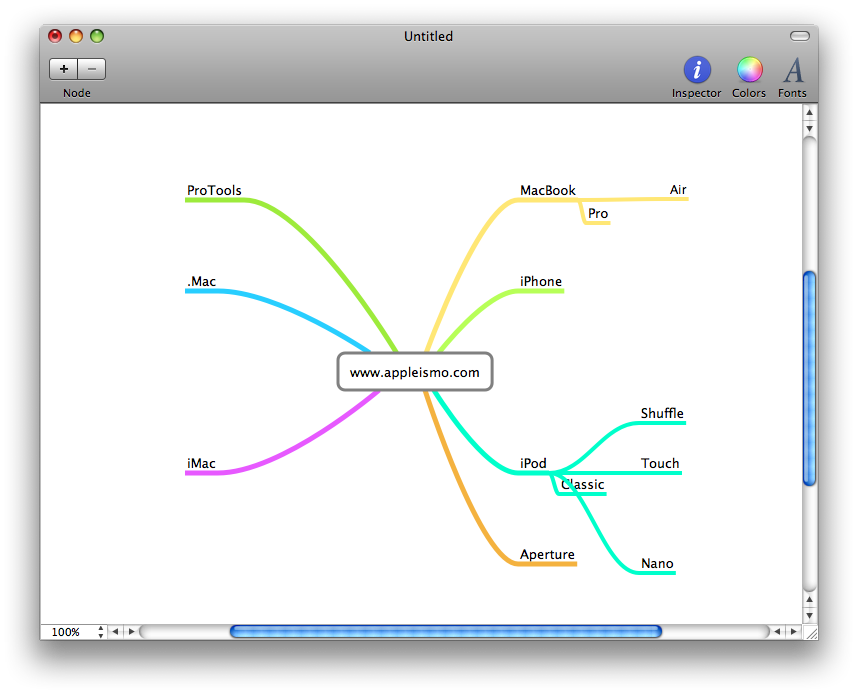Select the central www.appleismo.com node
The image size is (858, 695).
415,372
